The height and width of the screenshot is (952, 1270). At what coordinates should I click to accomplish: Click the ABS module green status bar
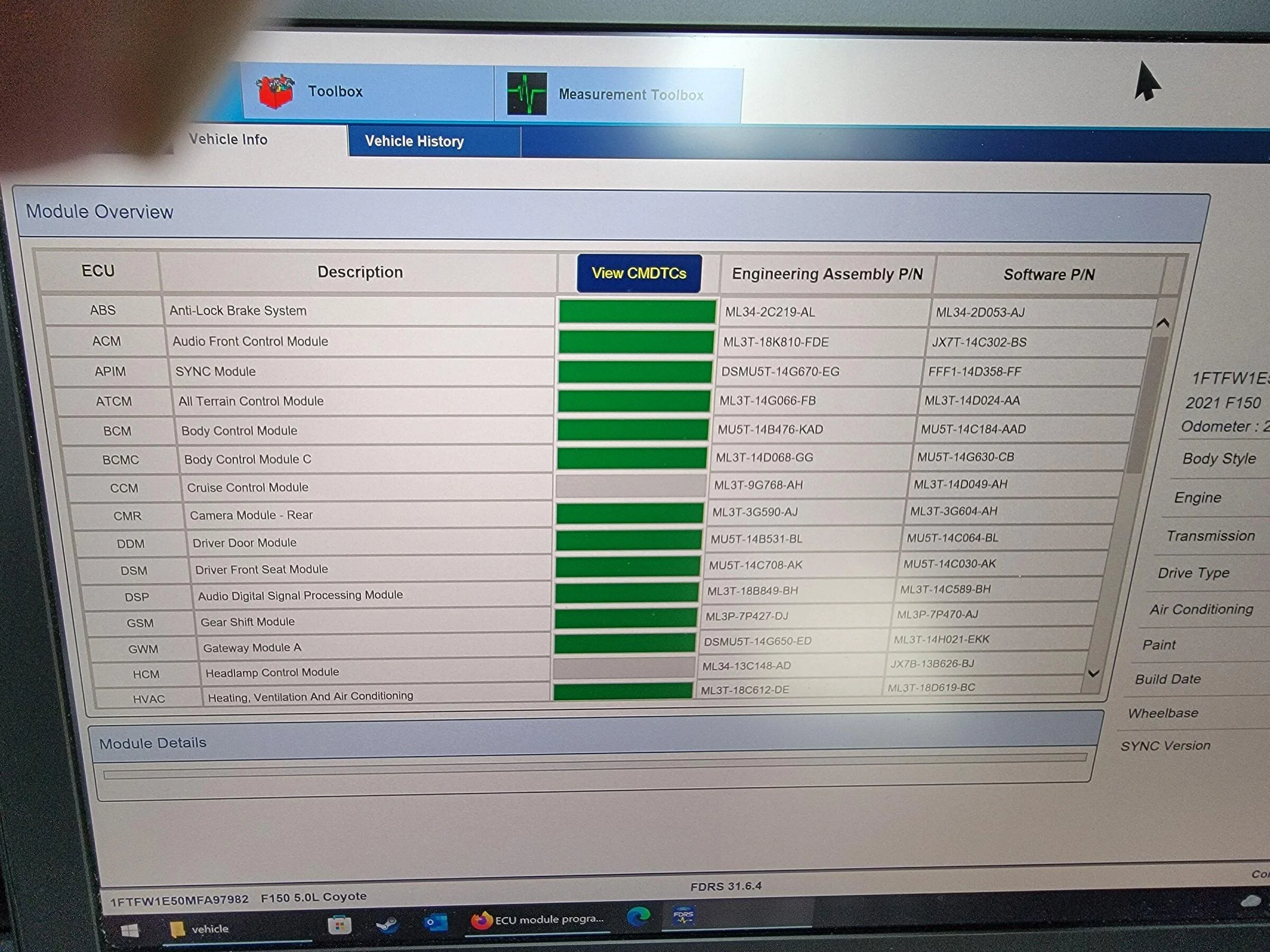(637, 312)
